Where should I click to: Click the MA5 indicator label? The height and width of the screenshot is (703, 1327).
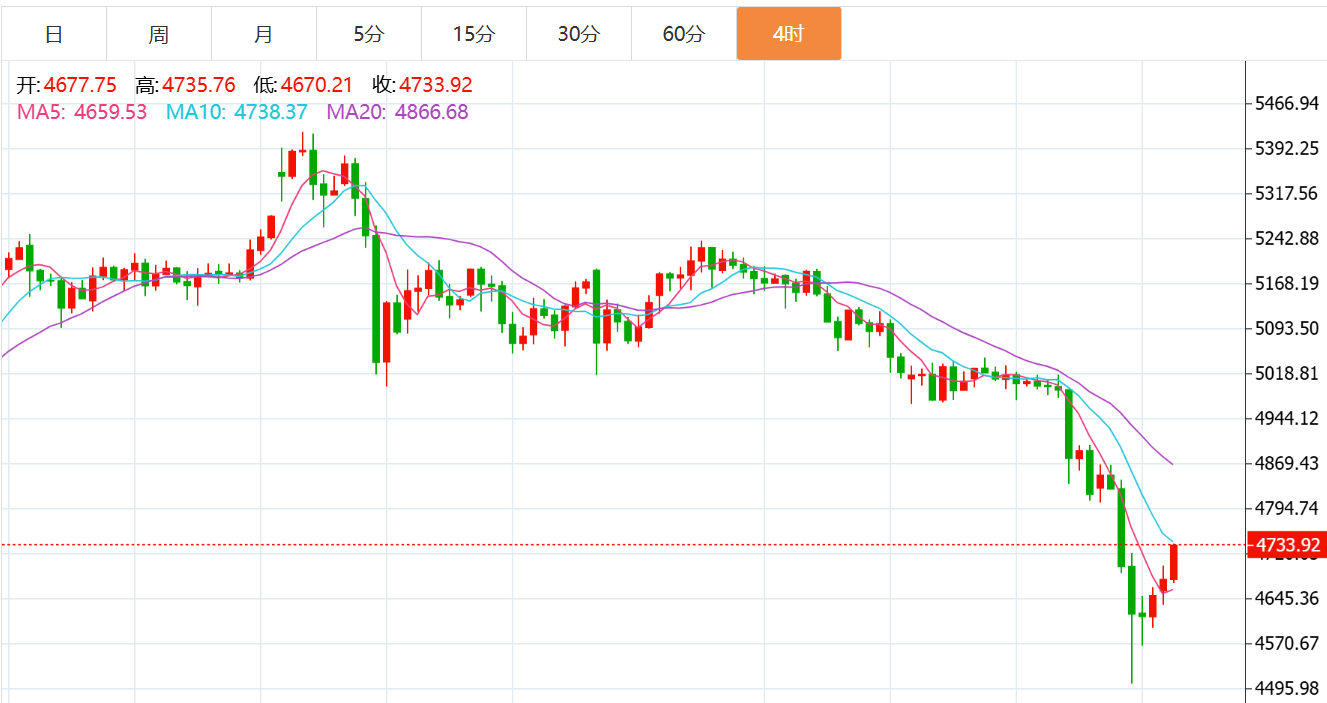tap(82, 112)
